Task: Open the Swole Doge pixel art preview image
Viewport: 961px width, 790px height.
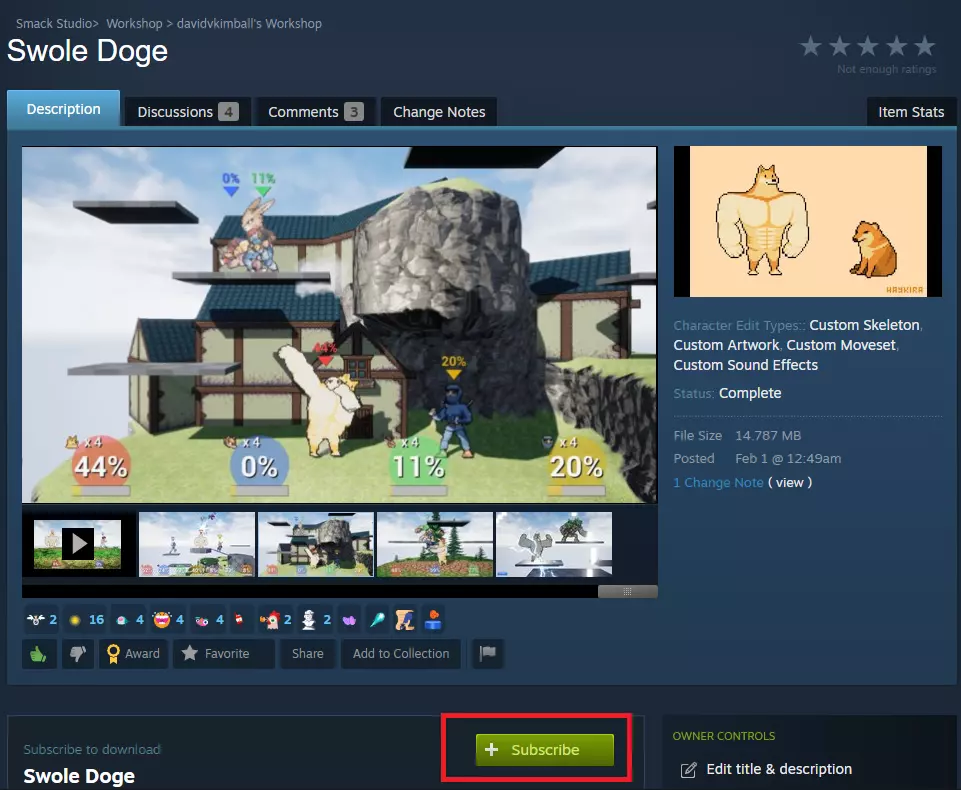Action: (x=808, y=221)
